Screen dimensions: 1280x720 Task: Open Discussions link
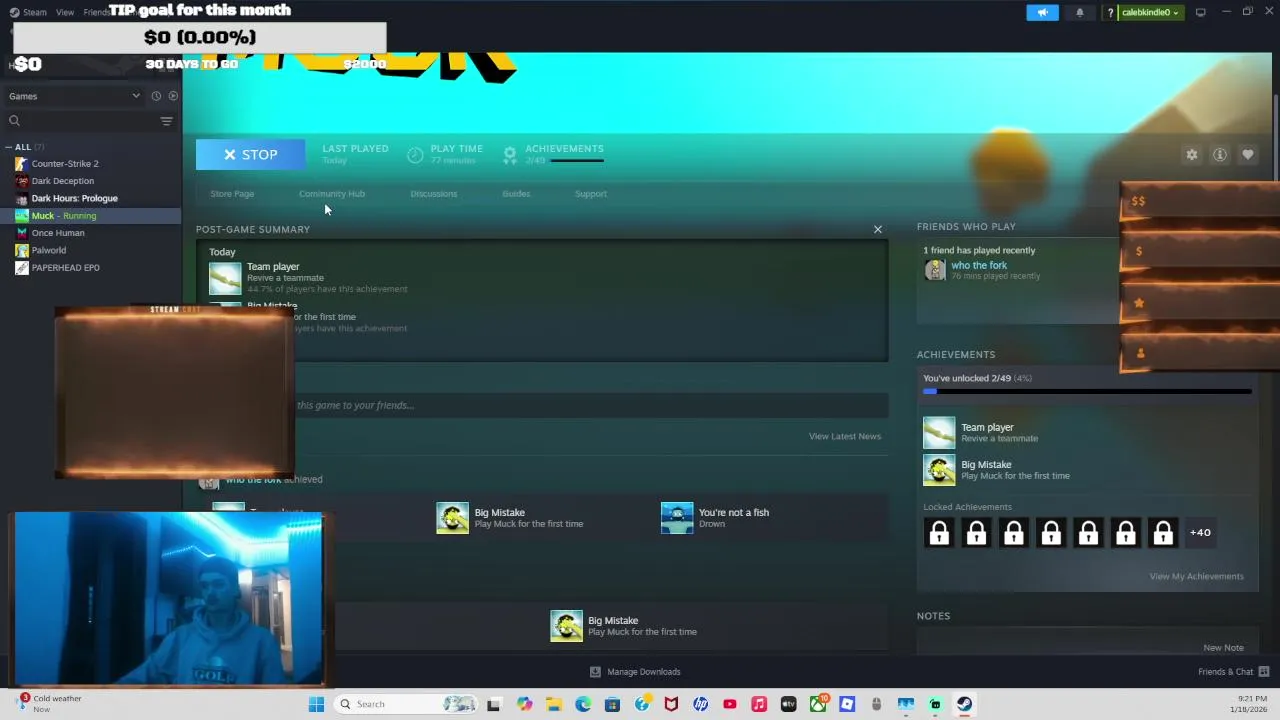[x=433, y=194]
